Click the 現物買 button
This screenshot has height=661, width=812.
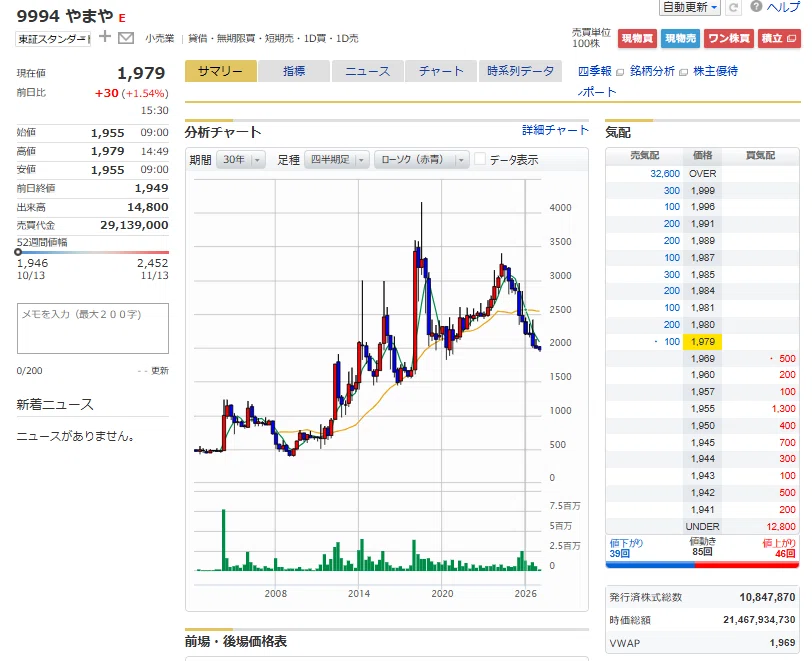637,38
